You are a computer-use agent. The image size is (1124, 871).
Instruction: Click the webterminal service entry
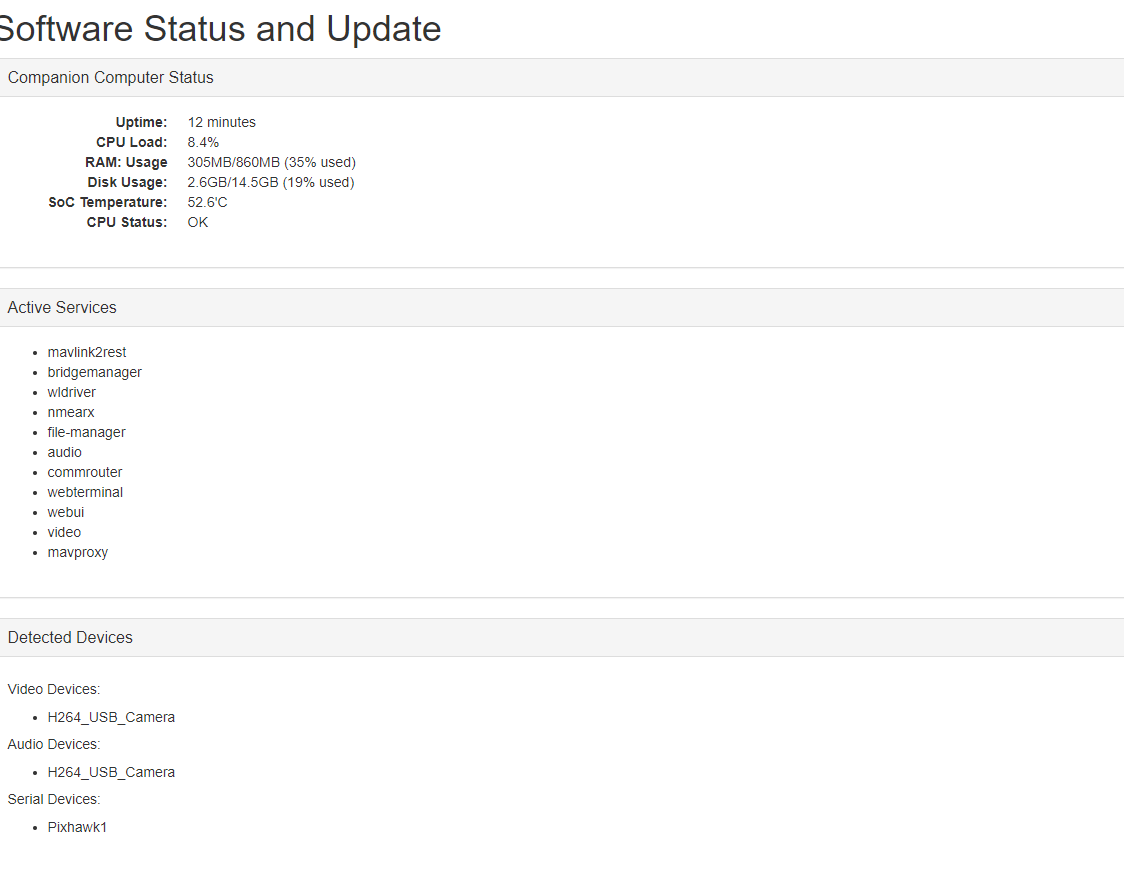click(85, 492)
